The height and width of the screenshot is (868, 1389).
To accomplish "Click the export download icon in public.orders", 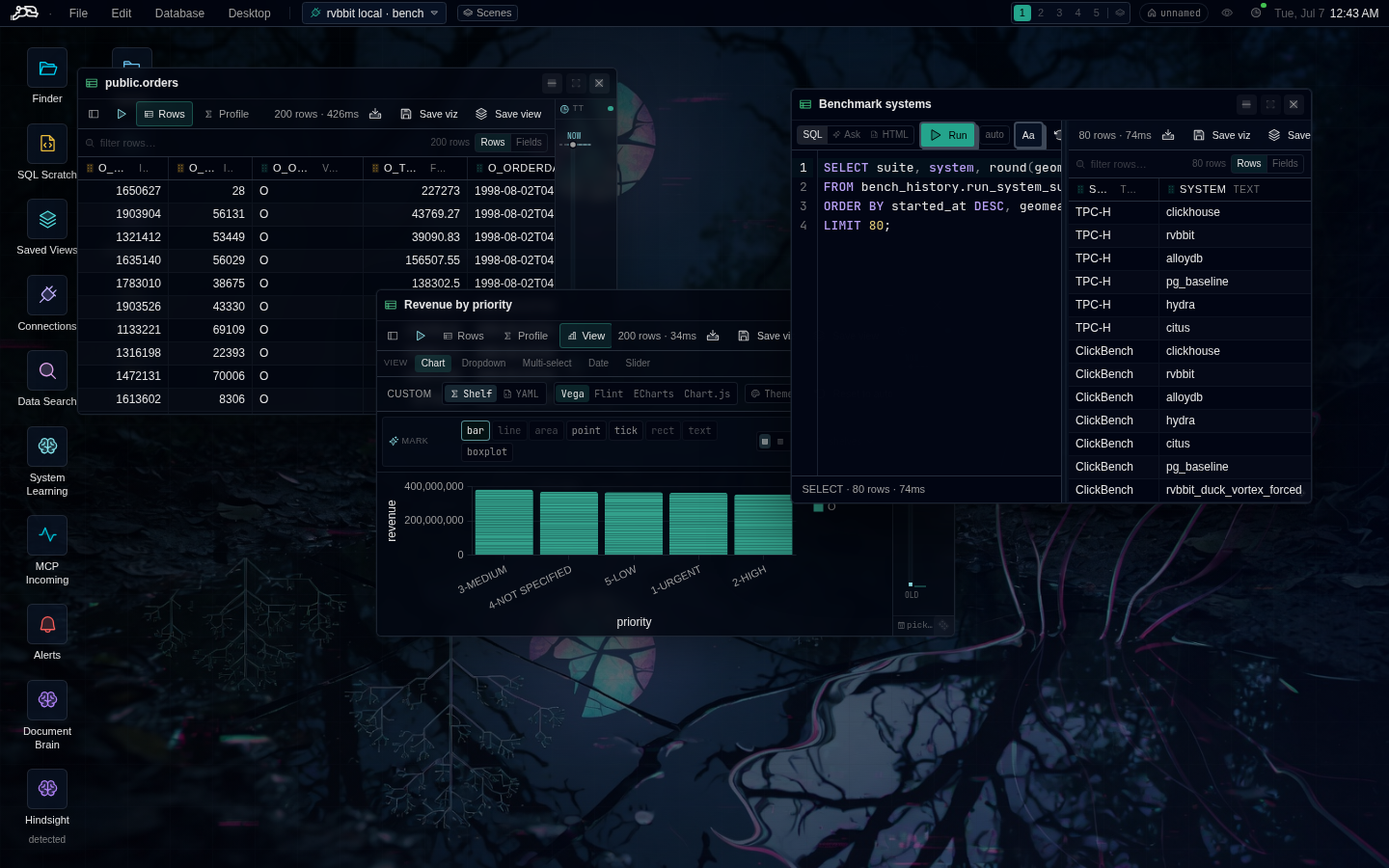I will coord(375,114).
